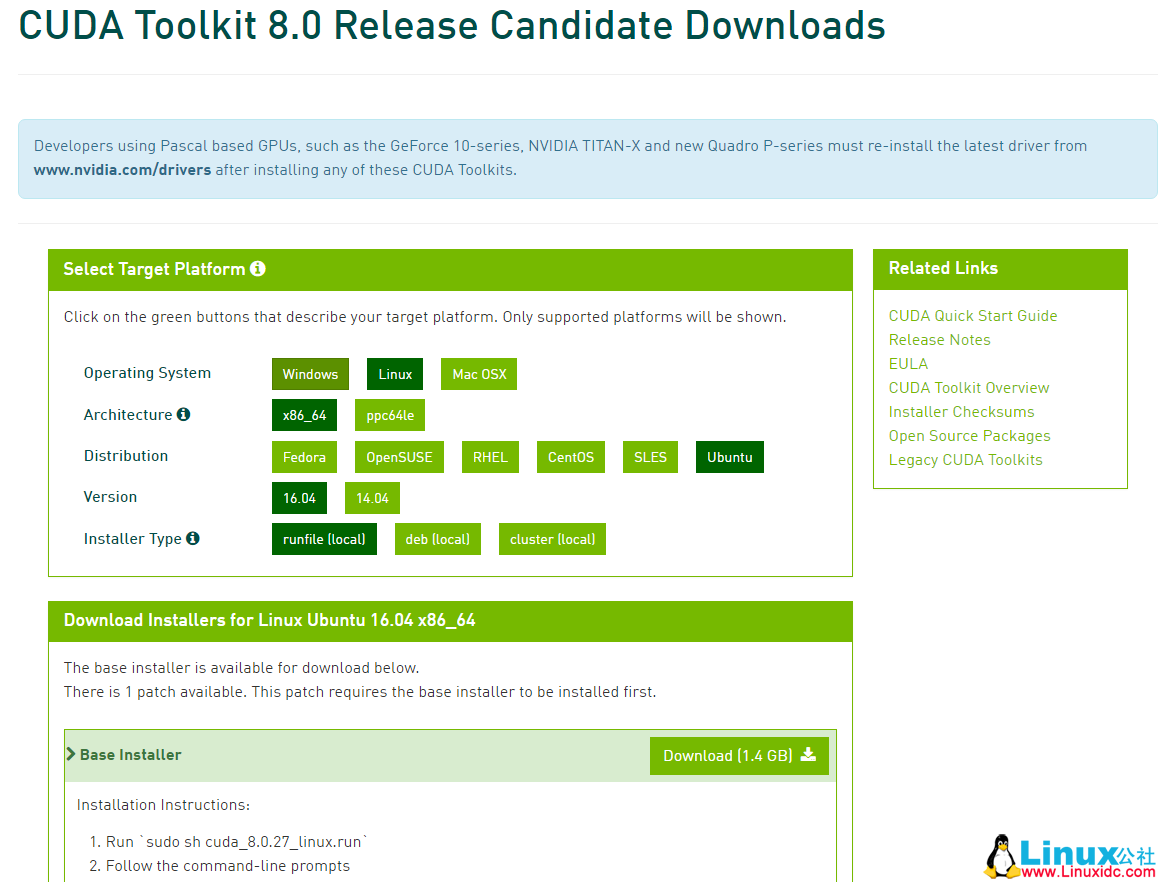
Task: Open the CUDA Quick Start Guide link
Action: [x=973, y=316]
